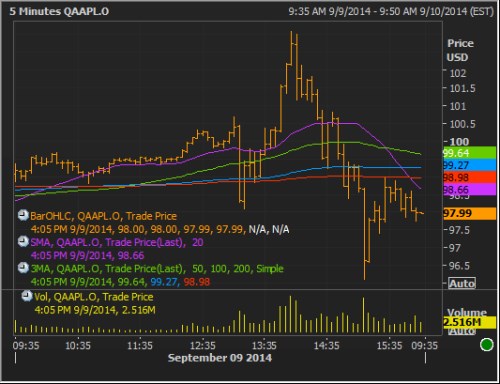
Task: Click the purple 98.66 price tag
Action: tap(469, 190)
